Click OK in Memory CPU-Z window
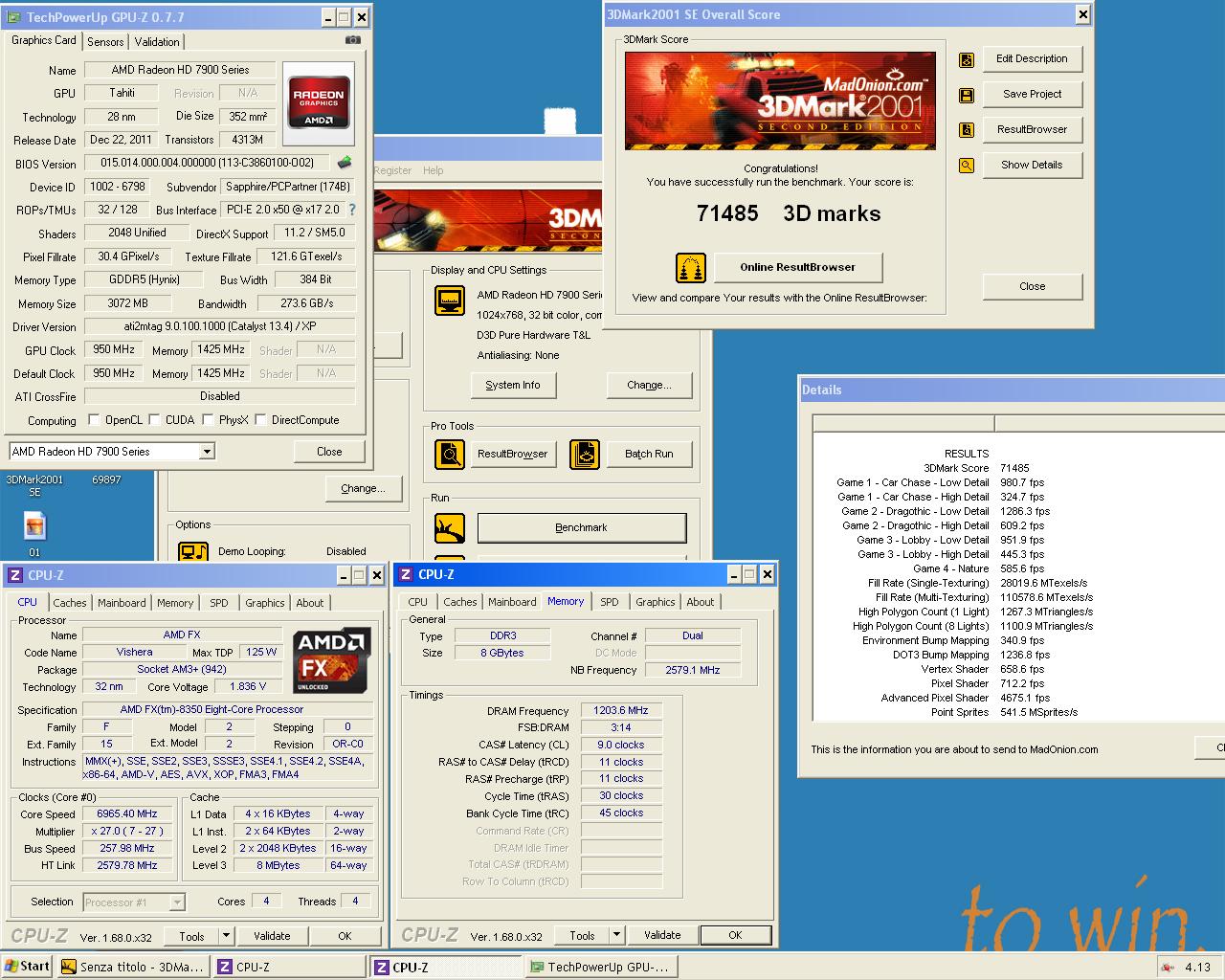This screenshot has width=1225, height=980. coord(735,935)
